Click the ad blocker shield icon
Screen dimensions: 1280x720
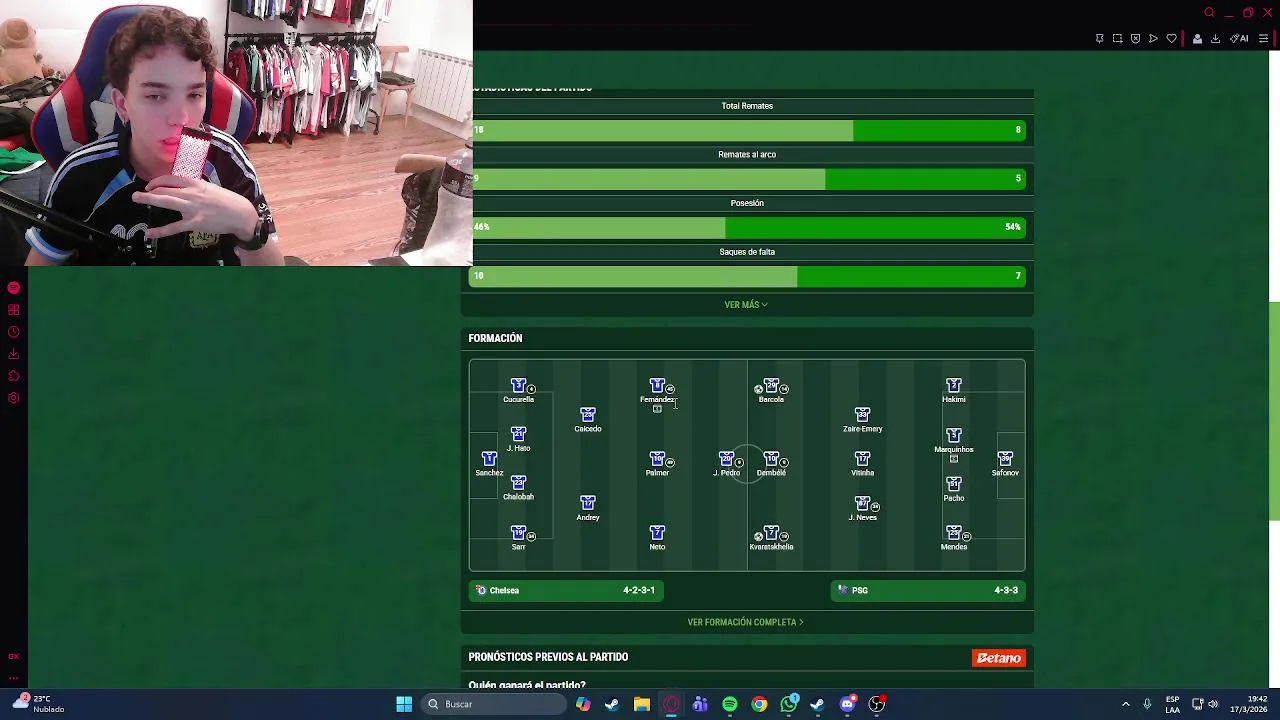click(1135, 39)
